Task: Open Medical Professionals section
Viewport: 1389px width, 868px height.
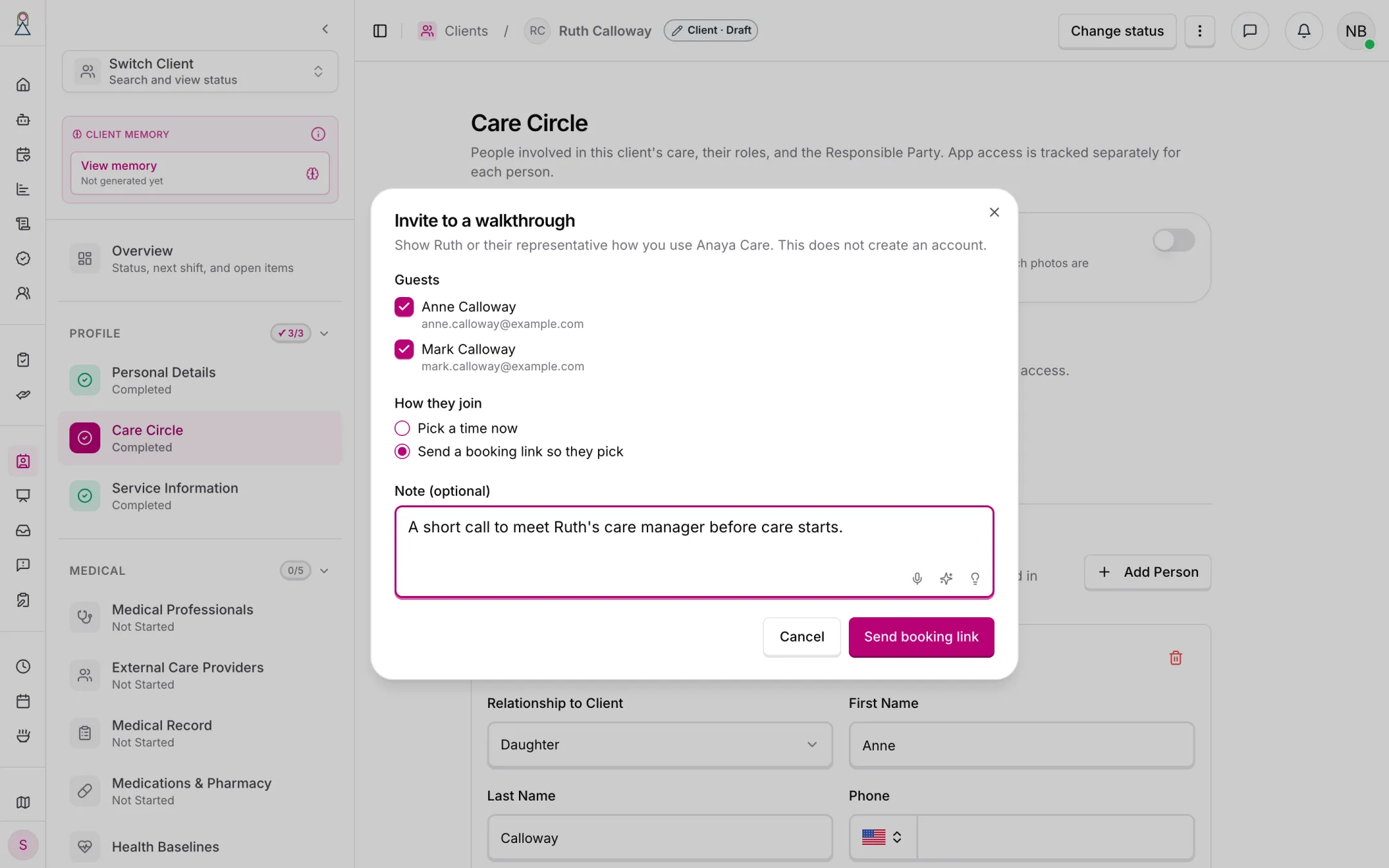Action: pyautogui.click(x=200, y=617)
